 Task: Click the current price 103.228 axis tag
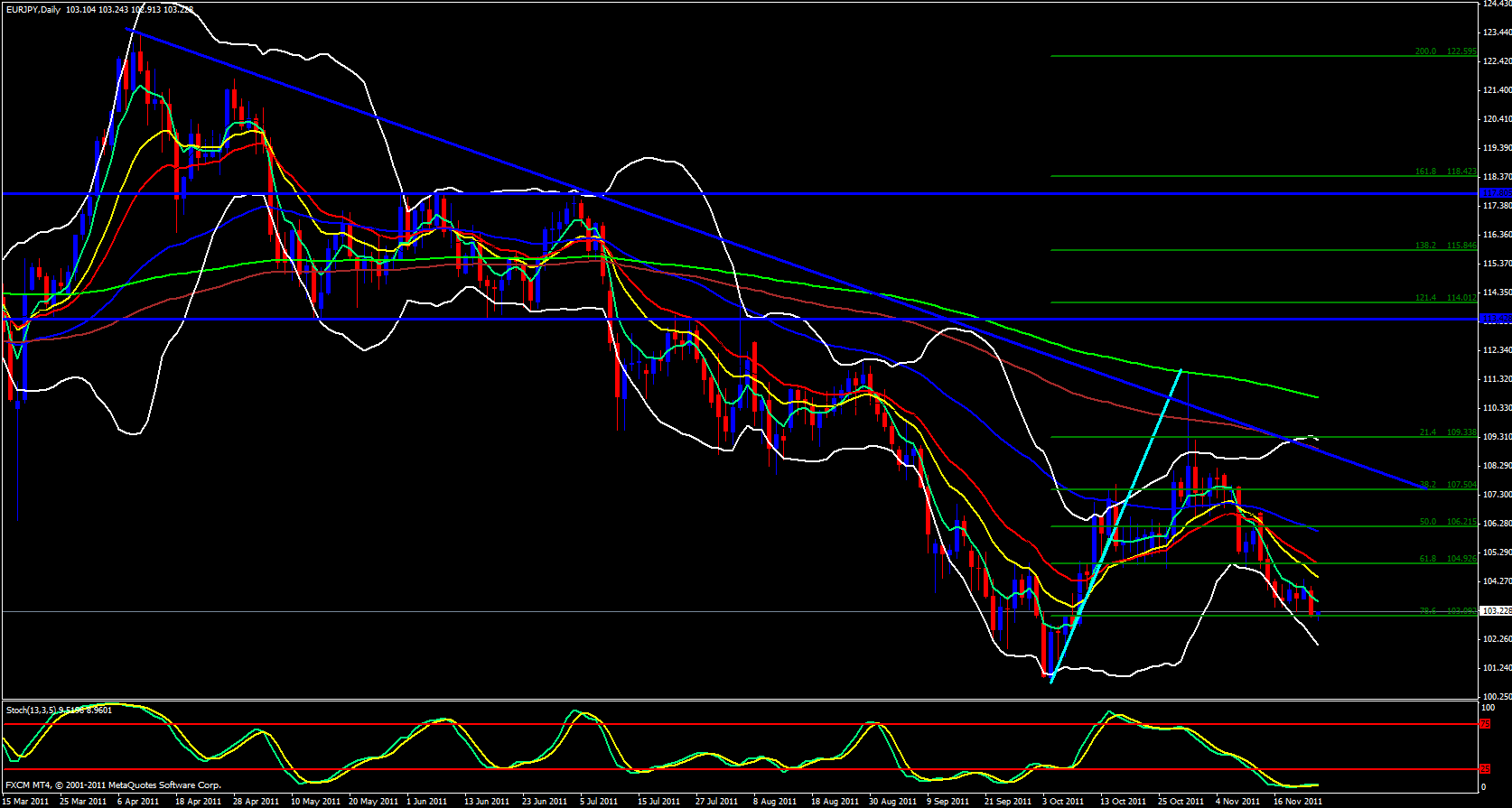(x=1496, y=611)
